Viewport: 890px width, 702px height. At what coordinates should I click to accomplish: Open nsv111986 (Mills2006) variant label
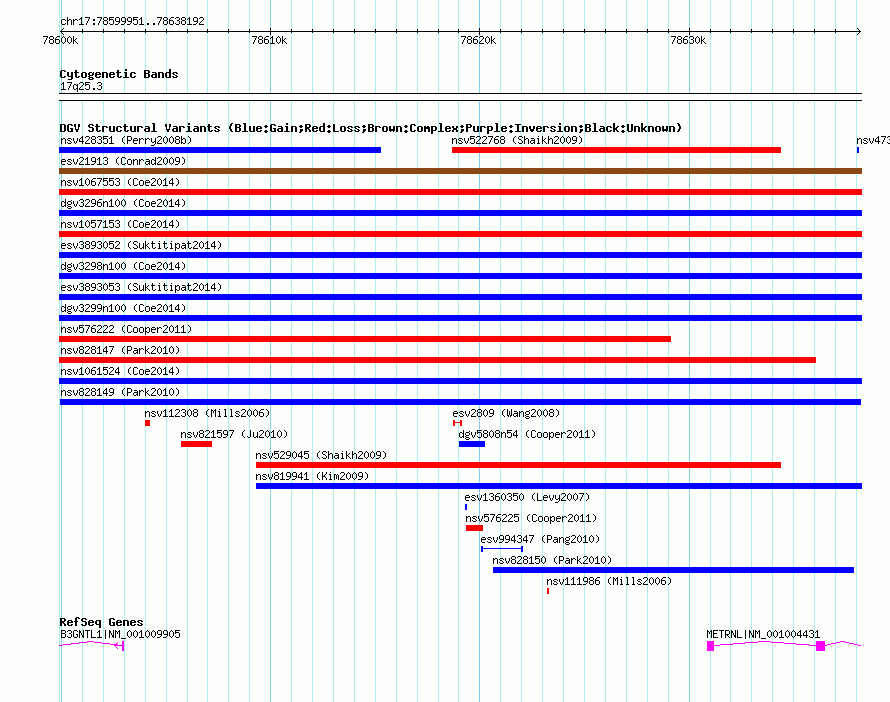click(x=609, y=581)
